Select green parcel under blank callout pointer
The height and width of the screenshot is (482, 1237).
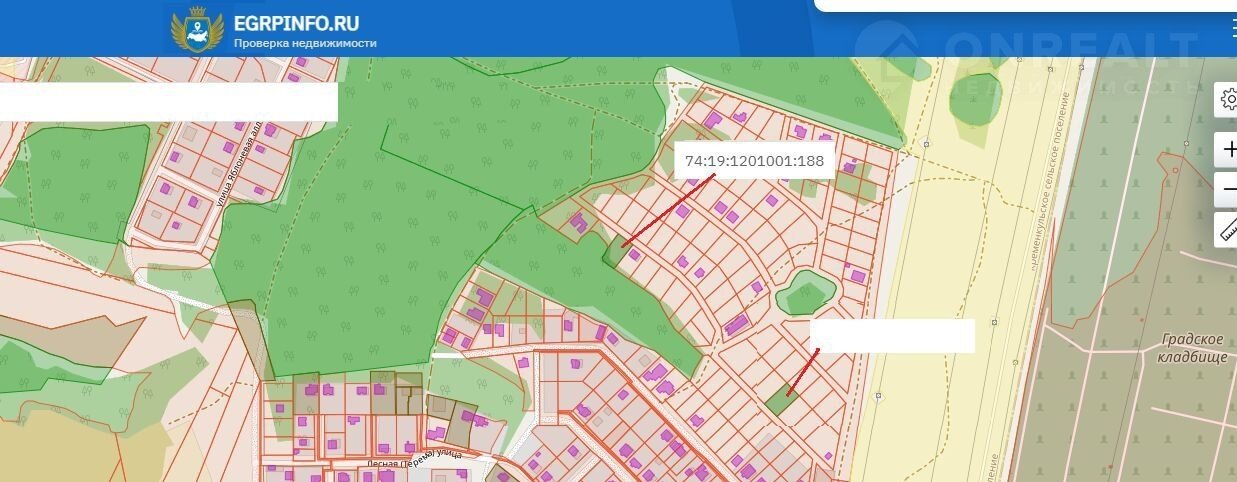tap(778, 400)
